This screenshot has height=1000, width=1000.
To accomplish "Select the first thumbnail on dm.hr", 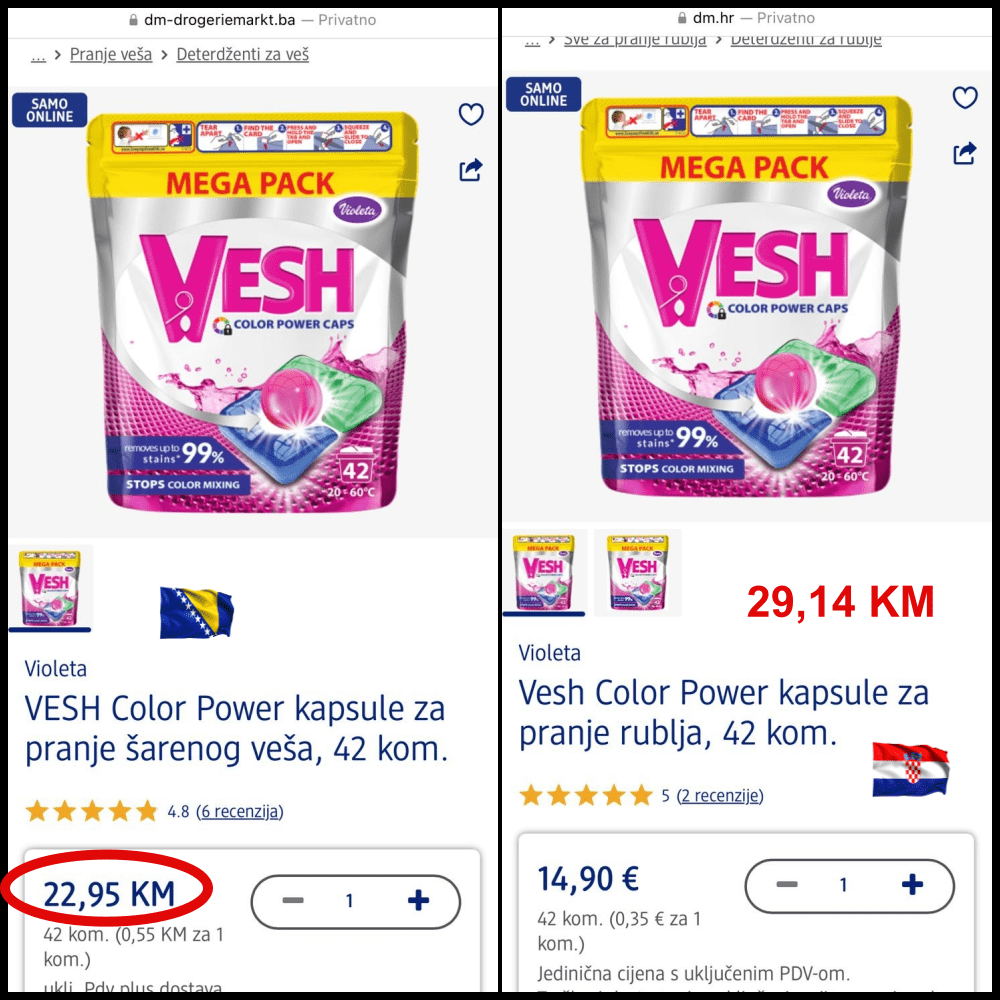I will pos(543,571).
